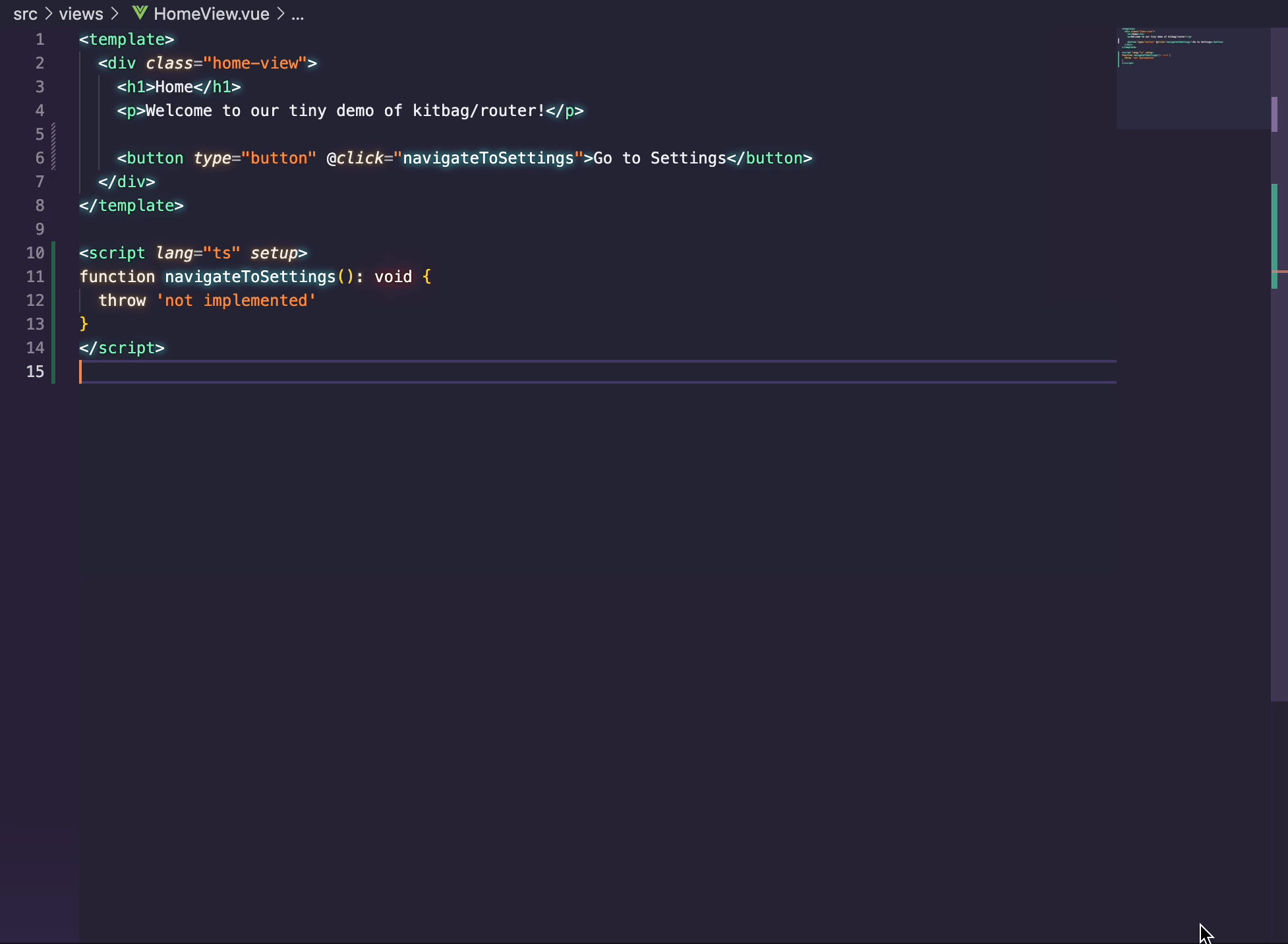Click the script setup tag on line 10

[193, 252]
